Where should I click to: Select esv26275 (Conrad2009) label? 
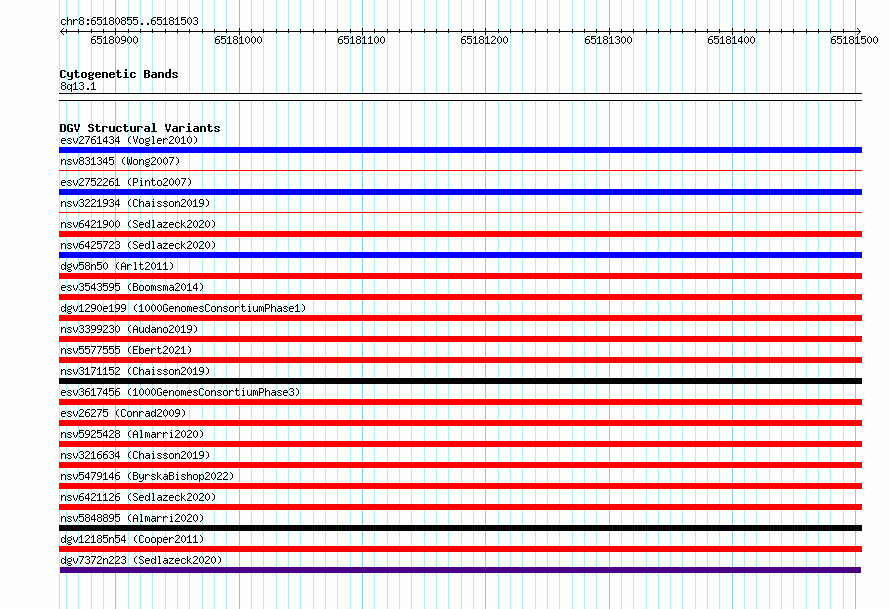click(x=123, y=413)
